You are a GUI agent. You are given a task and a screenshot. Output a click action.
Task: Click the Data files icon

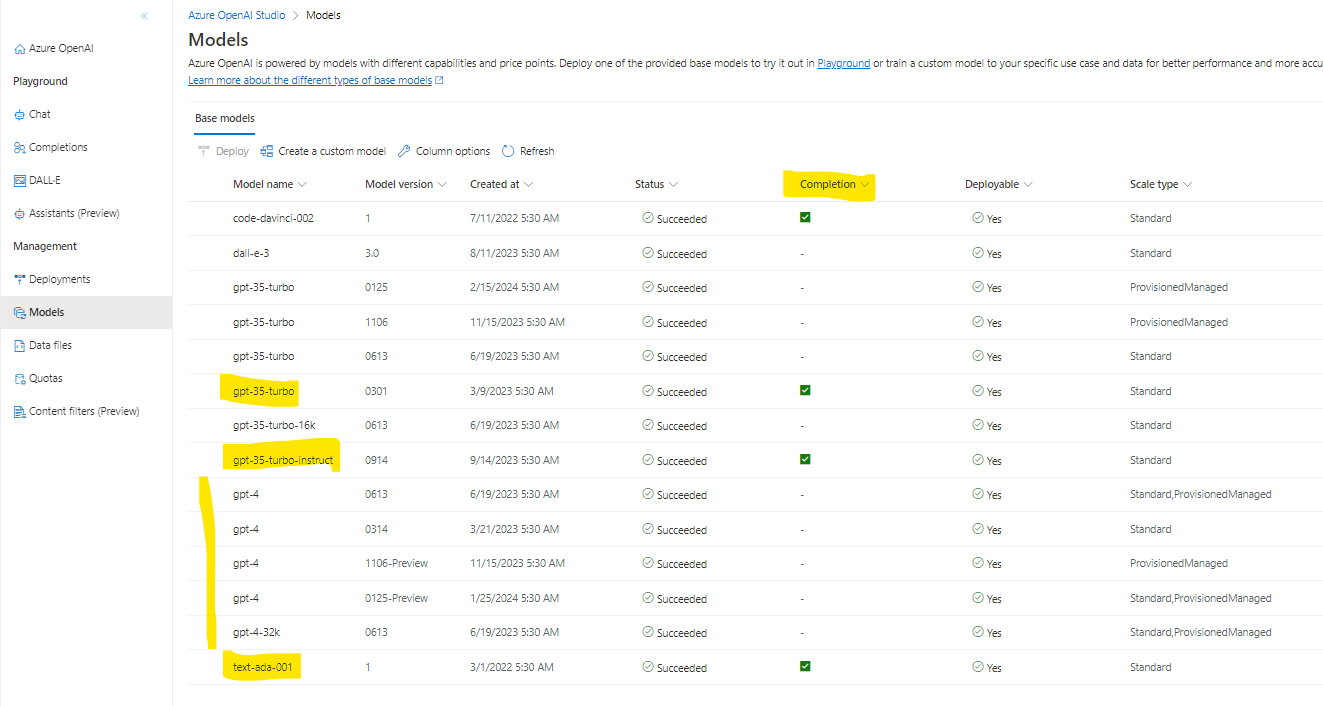click(x=19, y=346)
